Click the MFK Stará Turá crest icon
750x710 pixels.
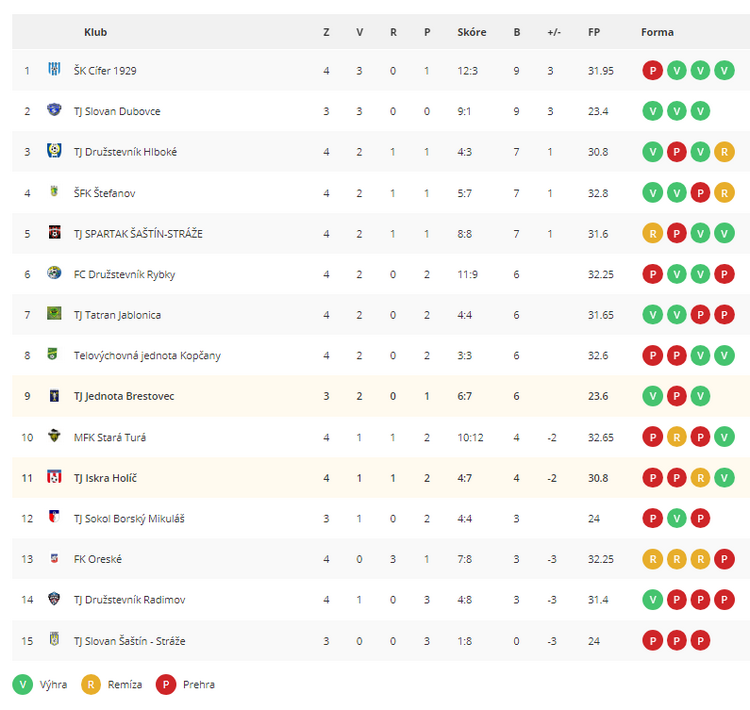(x=54, y=436)
